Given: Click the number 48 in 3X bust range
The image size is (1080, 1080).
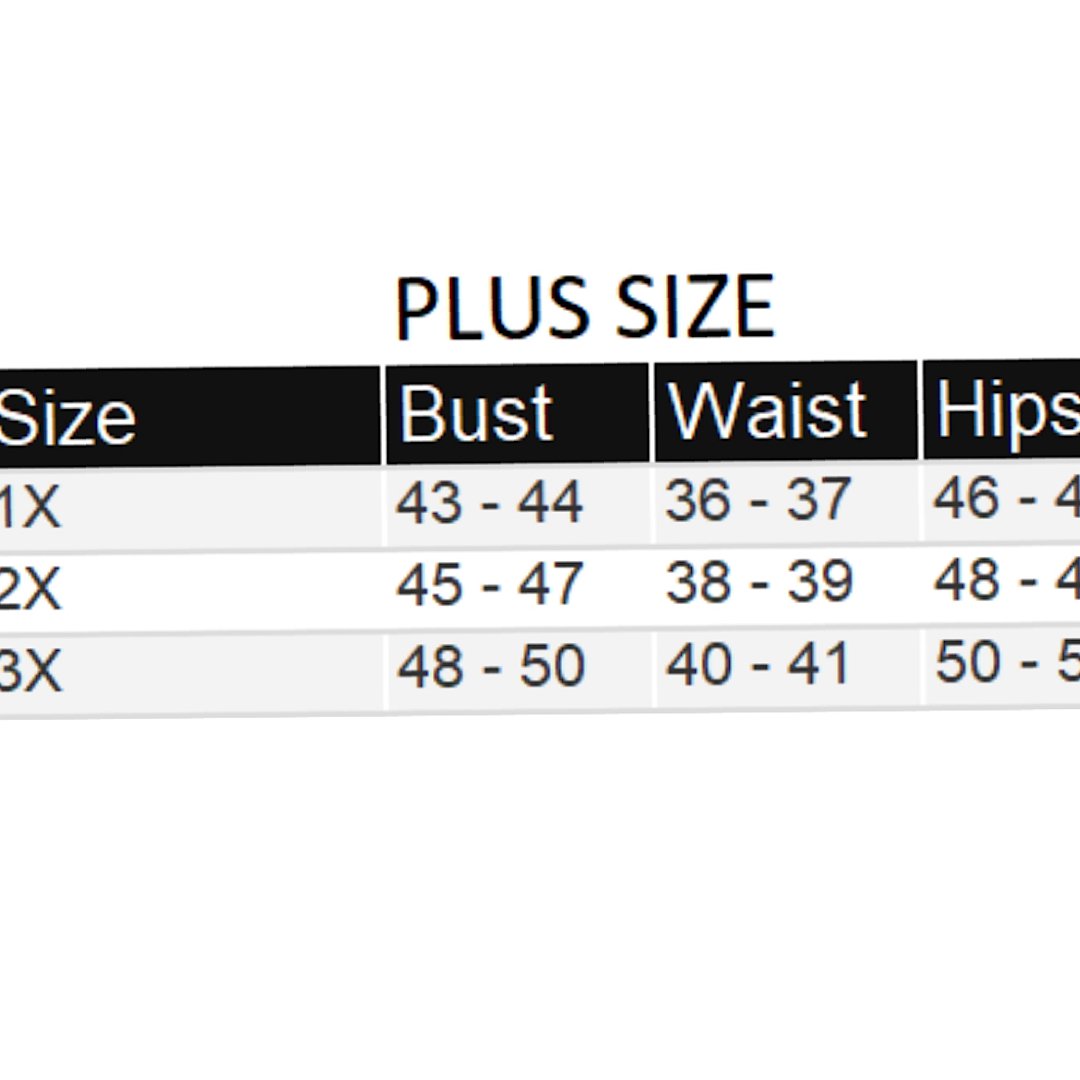Looking at the screenshot, I should click(429, 667).
